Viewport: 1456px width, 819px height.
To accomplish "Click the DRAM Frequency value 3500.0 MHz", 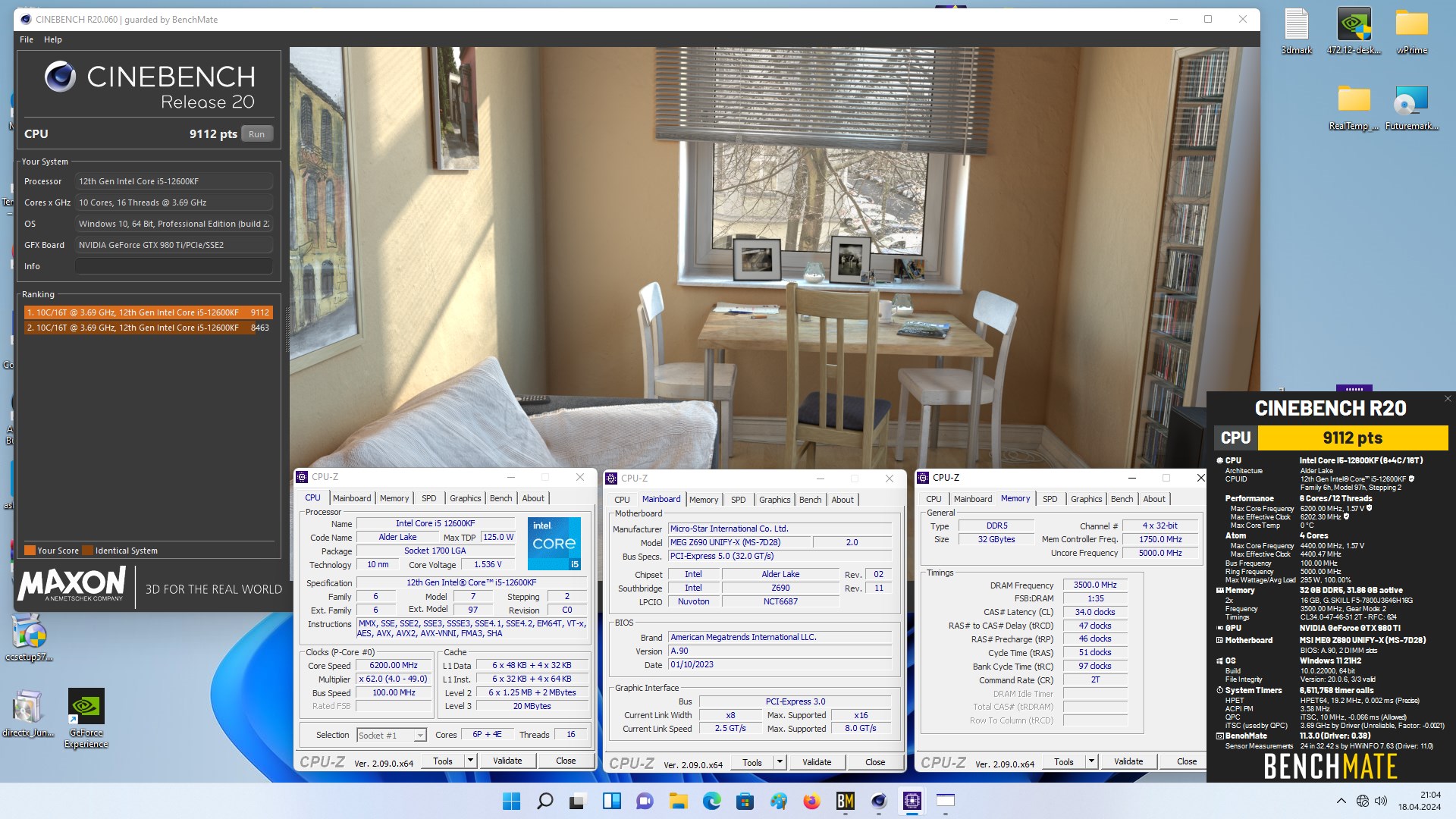I will click(x=1095, y=585).
